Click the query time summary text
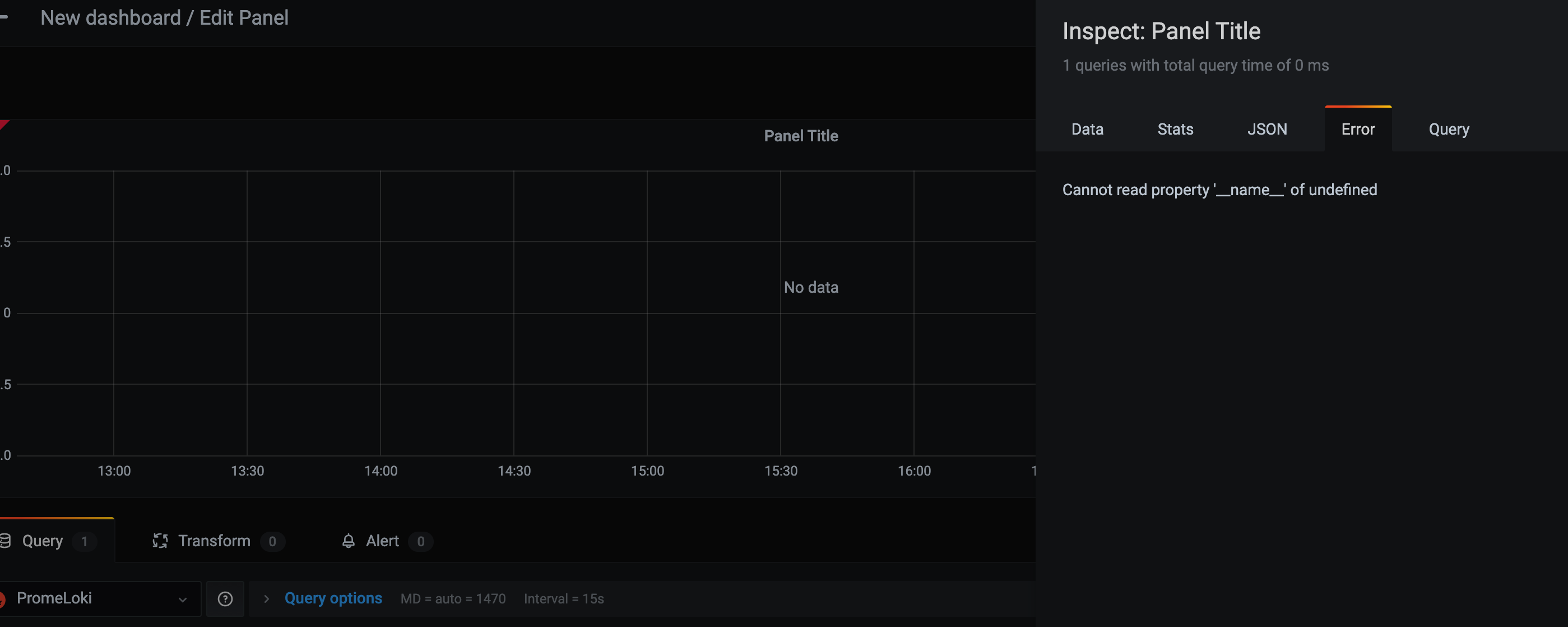1568x627 pixels. click(x=1195, y=65)
